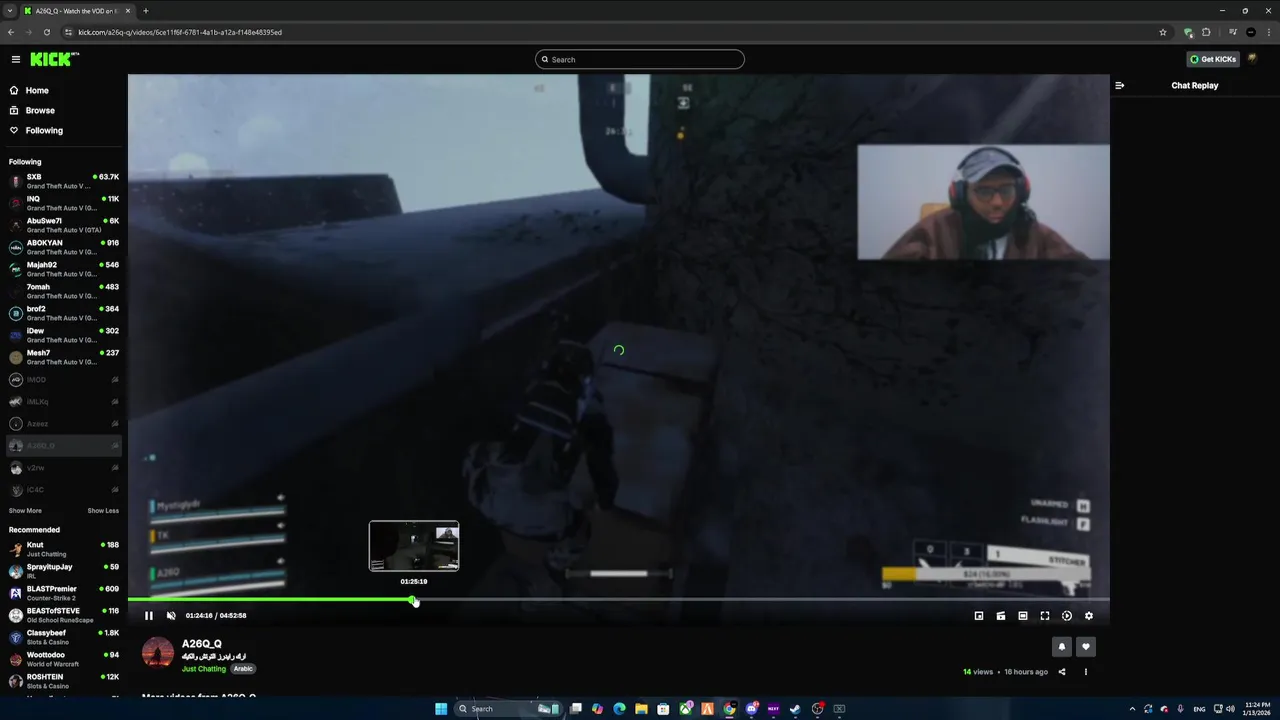Open the playback speed control

[x=1067, y=616]
